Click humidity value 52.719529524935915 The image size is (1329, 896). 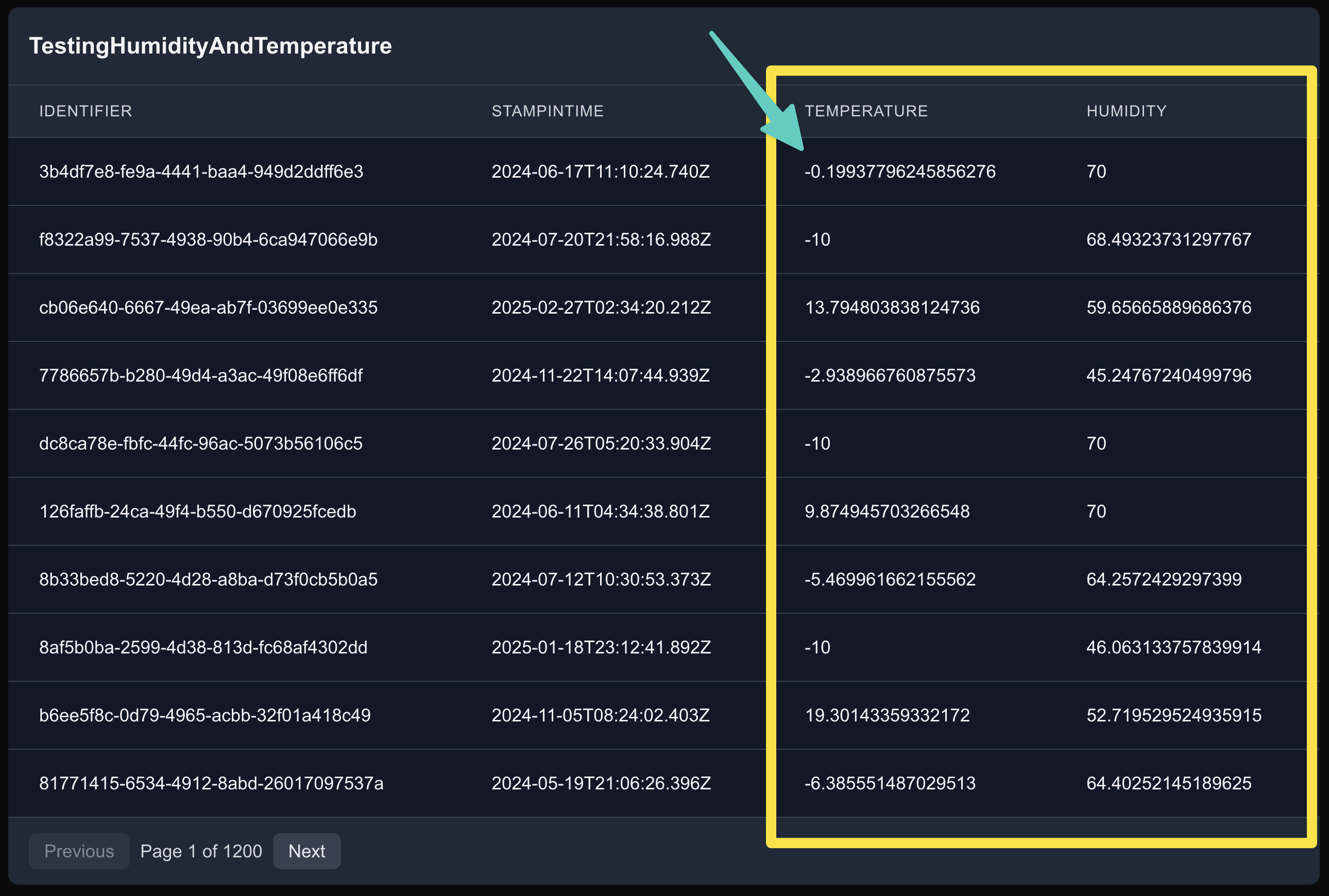click(1173, 715)
